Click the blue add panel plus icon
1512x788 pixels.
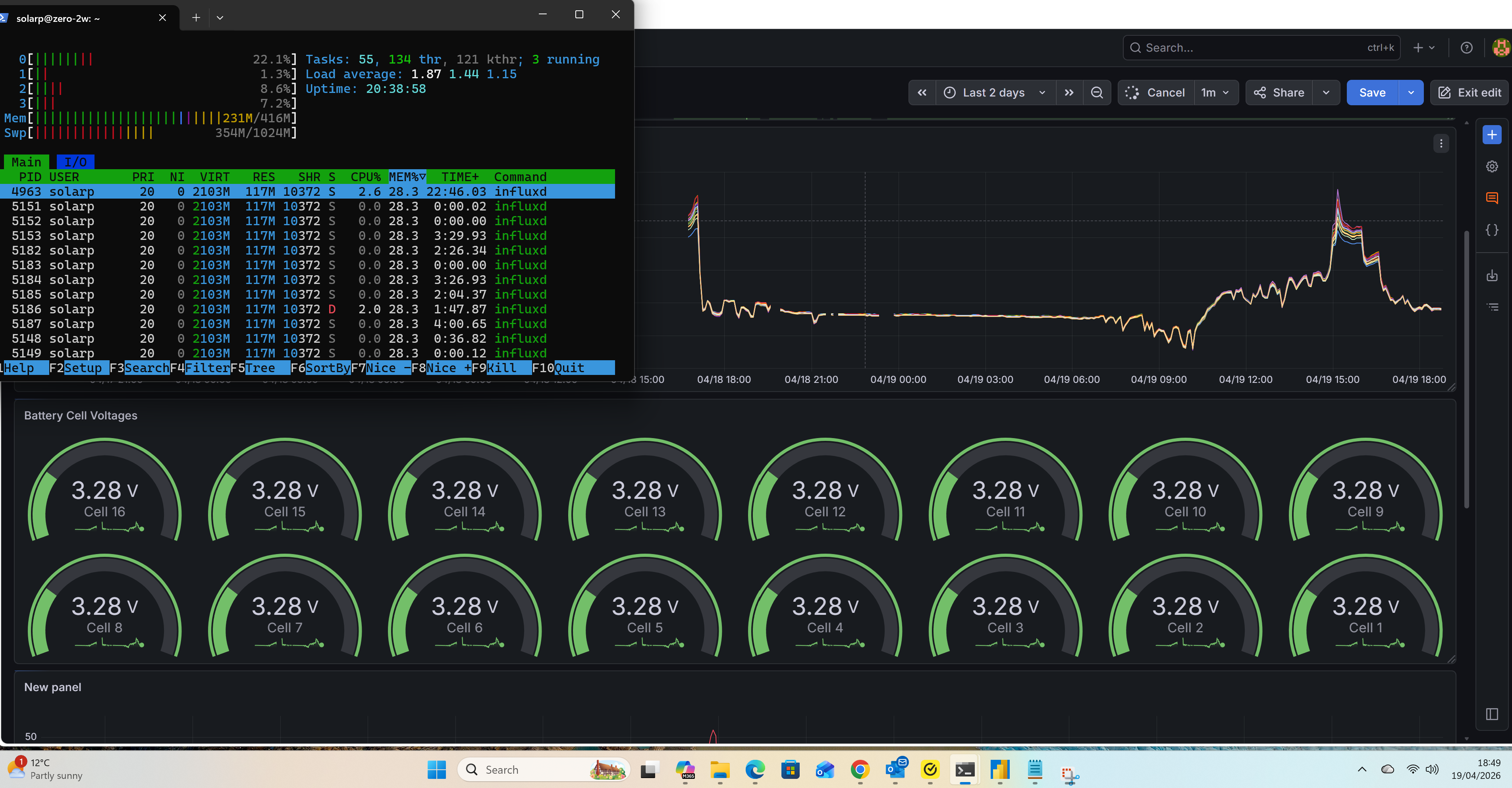click(1491, 135)
